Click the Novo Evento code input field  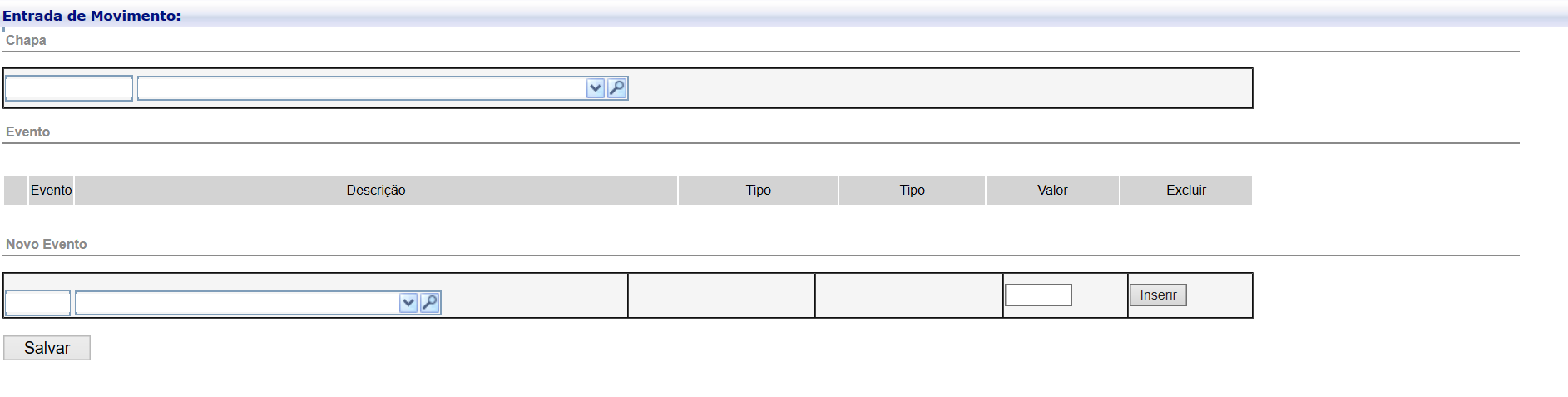[x=37, y=303]
